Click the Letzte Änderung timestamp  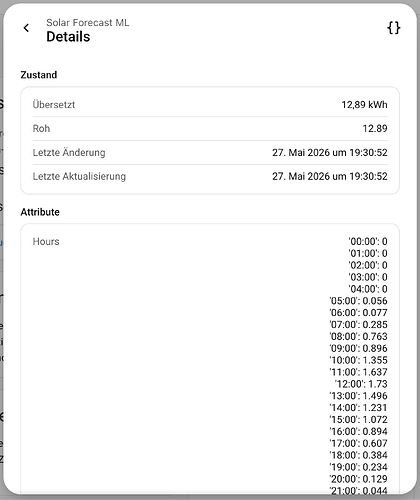pos(330,152)
